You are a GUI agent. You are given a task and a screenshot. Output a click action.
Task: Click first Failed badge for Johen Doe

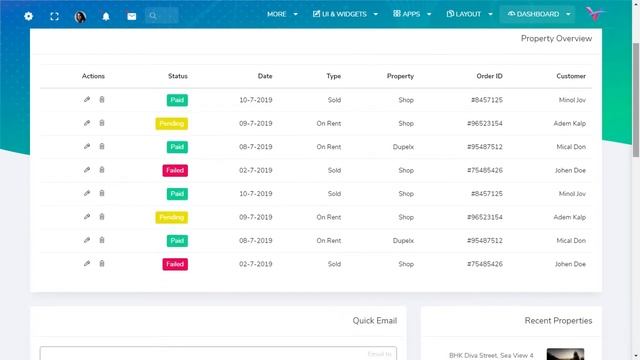point(175,171)
